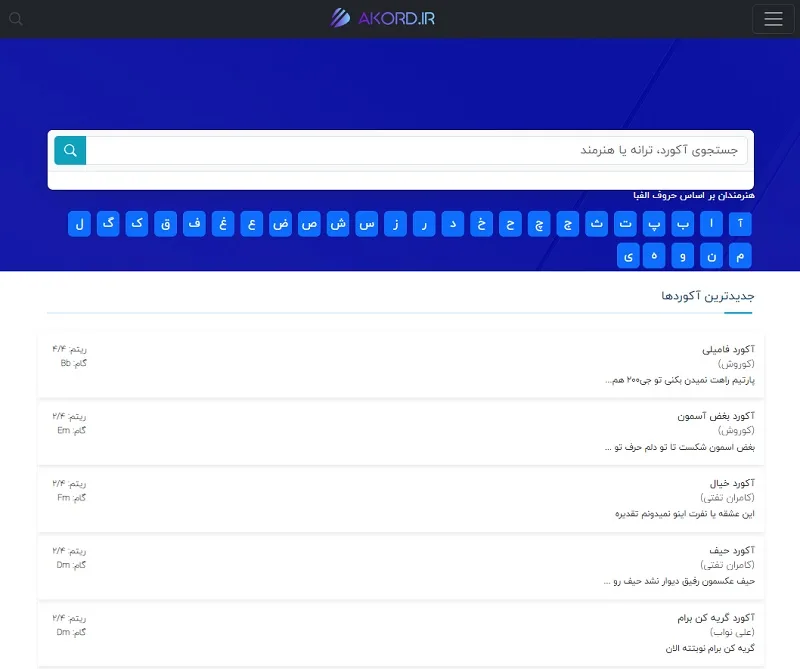Screen dimensions: 800x669
Task: Click lyric line 'پارتیم راهت نمیدن بکنی تو جی۲۰۰'
Action: (x=680, y=380)
